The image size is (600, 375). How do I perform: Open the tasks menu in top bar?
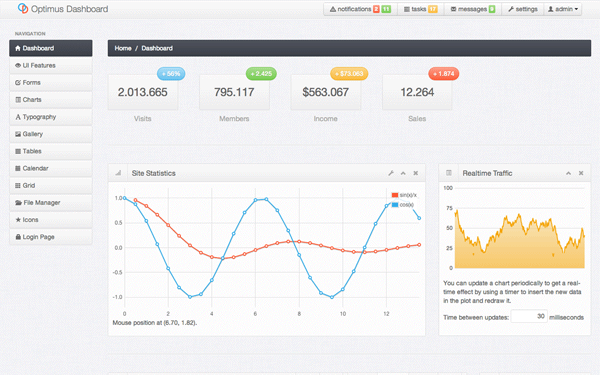pyautogui.click(x=421, y=9)
